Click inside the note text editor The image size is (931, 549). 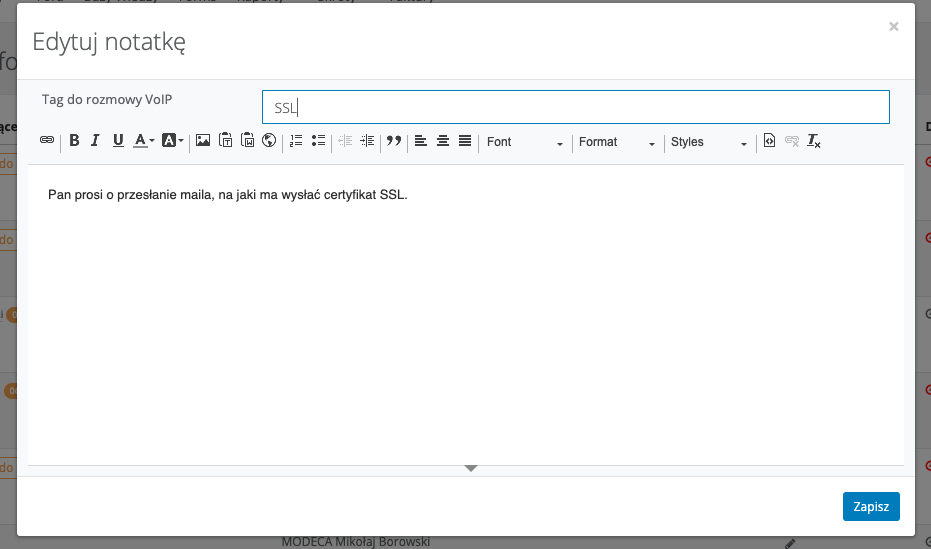pyautogui.click(x=466, y=315)
